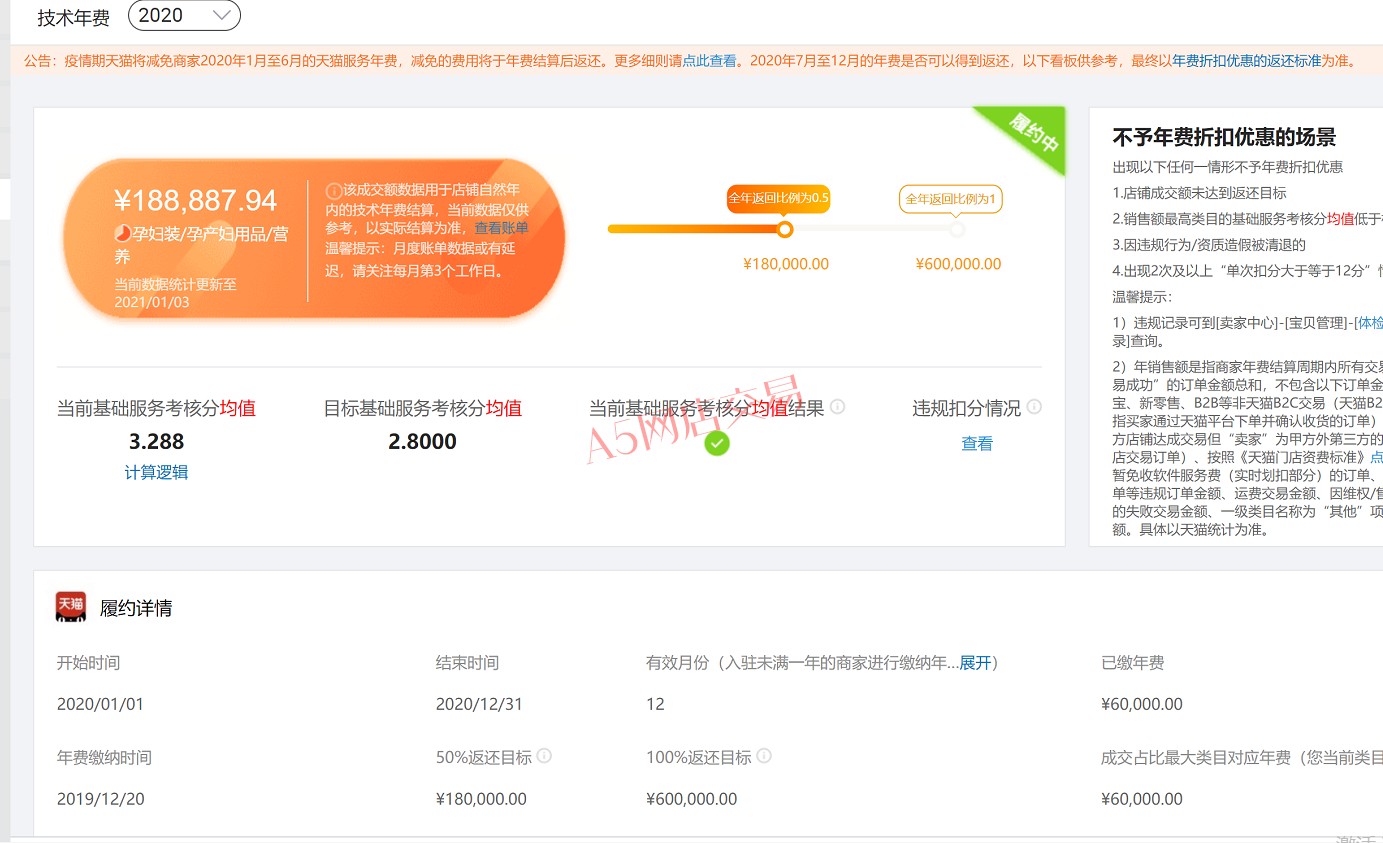Click the 2.8000 target score value
The width and height of the screenshot is (1383, 843).
pyautogui.click(x=422, y=441)
